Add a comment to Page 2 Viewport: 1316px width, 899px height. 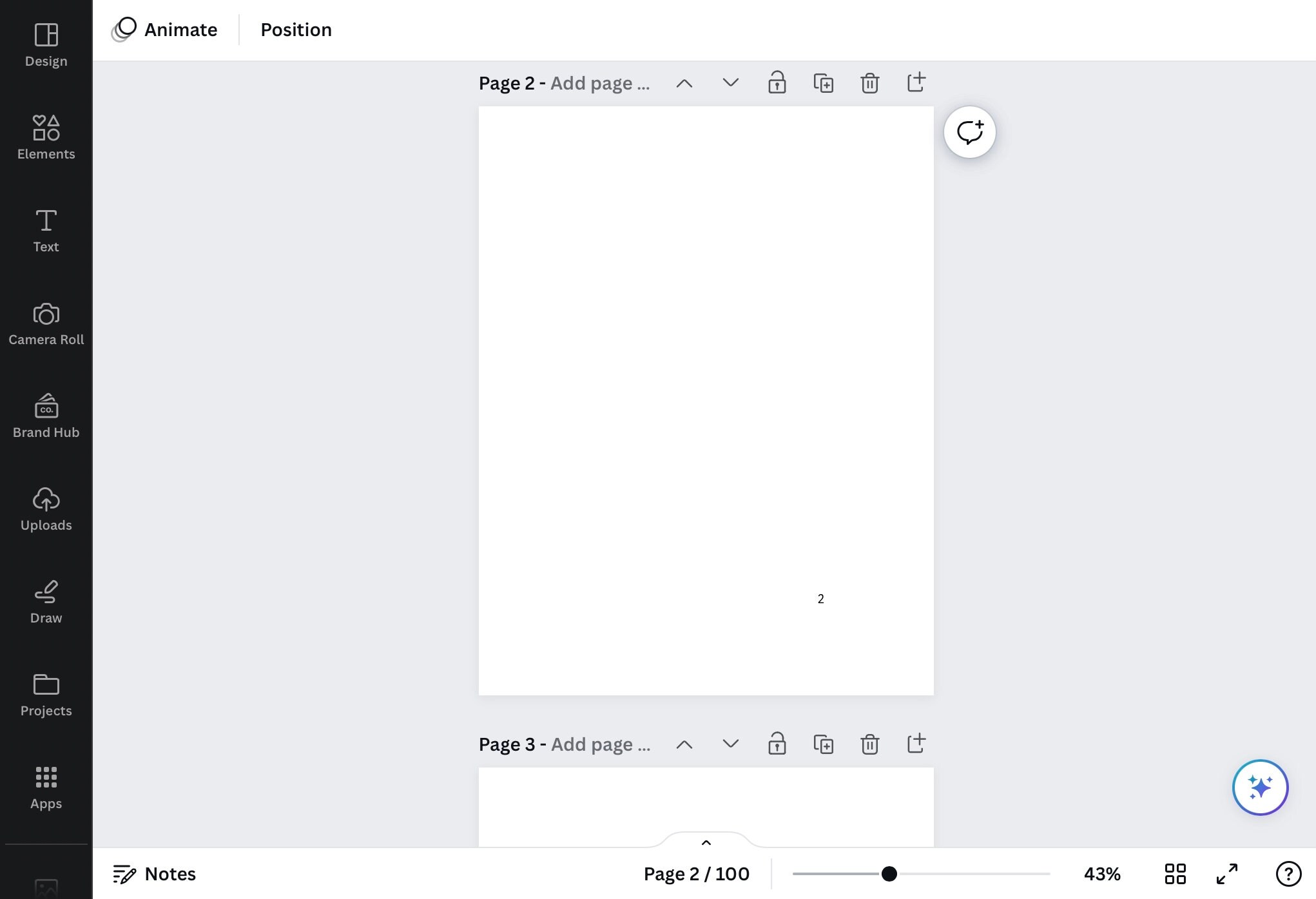click(x=969, y=131)
